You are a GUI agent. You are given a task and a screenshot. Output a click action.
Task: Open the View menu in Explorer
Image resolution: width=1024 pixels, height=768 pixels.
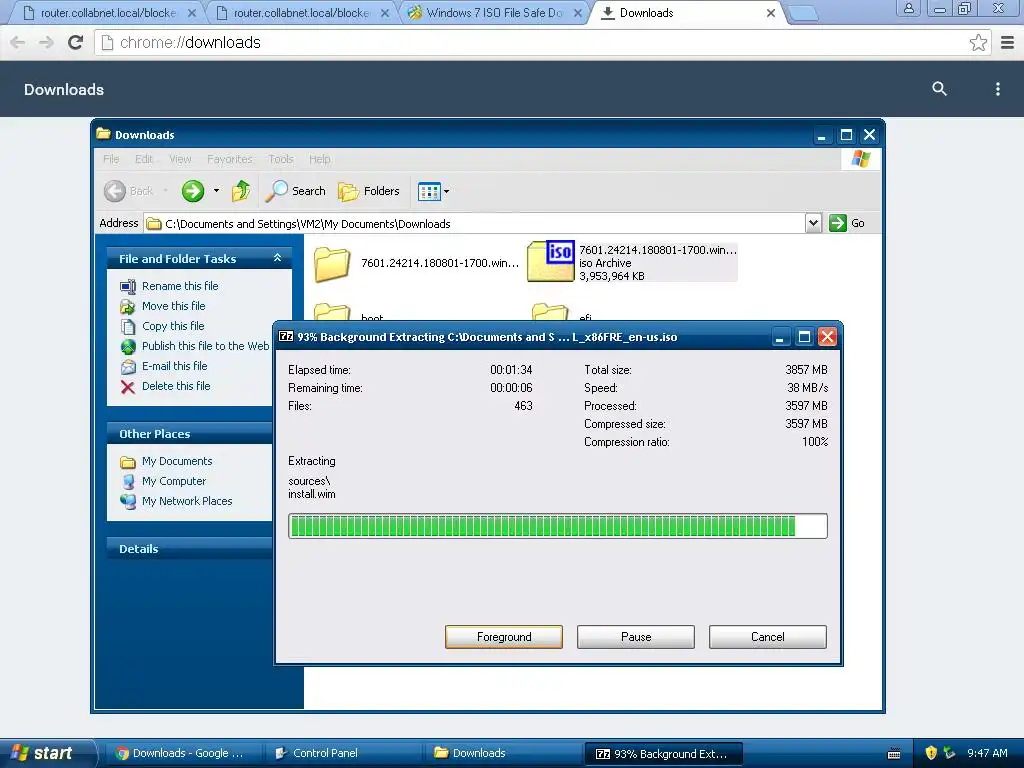(x=180, y=159)
